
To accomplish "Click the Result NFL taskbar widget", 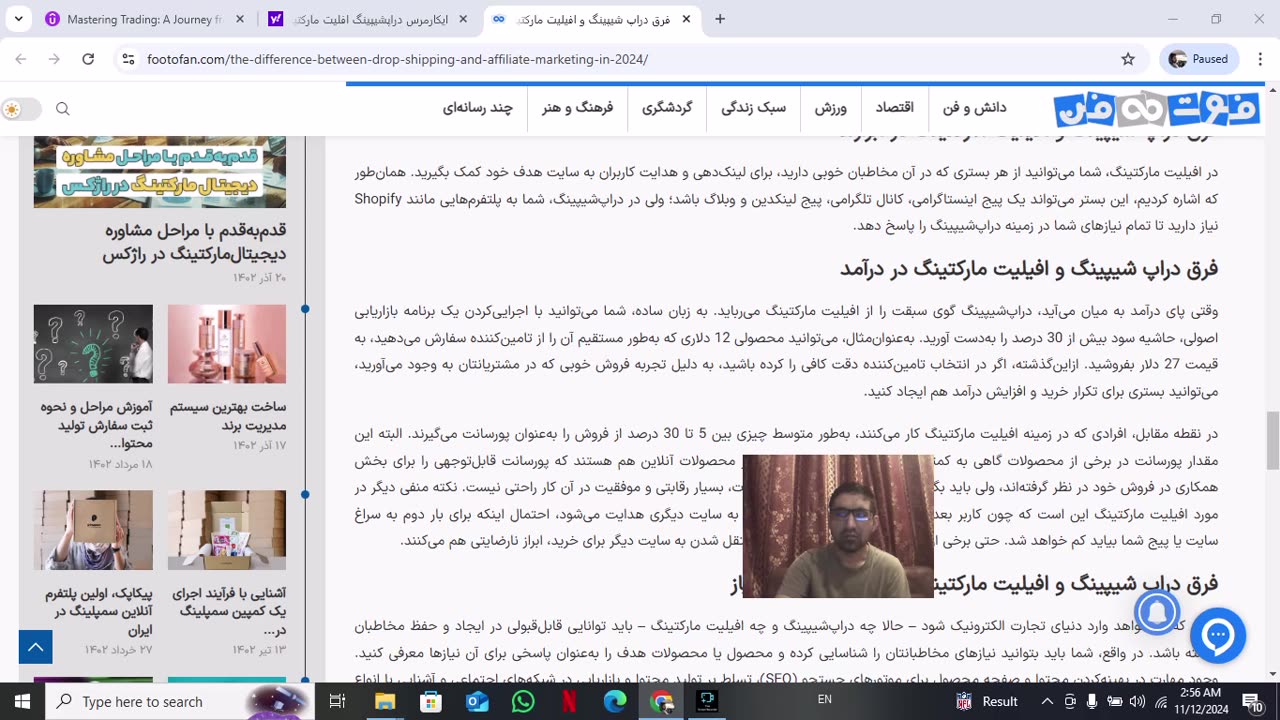I will pos(987,701).
